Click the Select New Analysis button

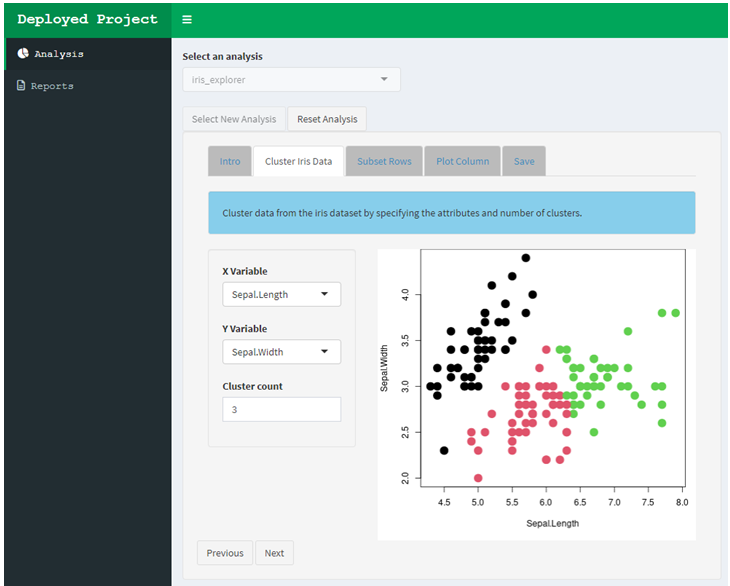[234, 119]
